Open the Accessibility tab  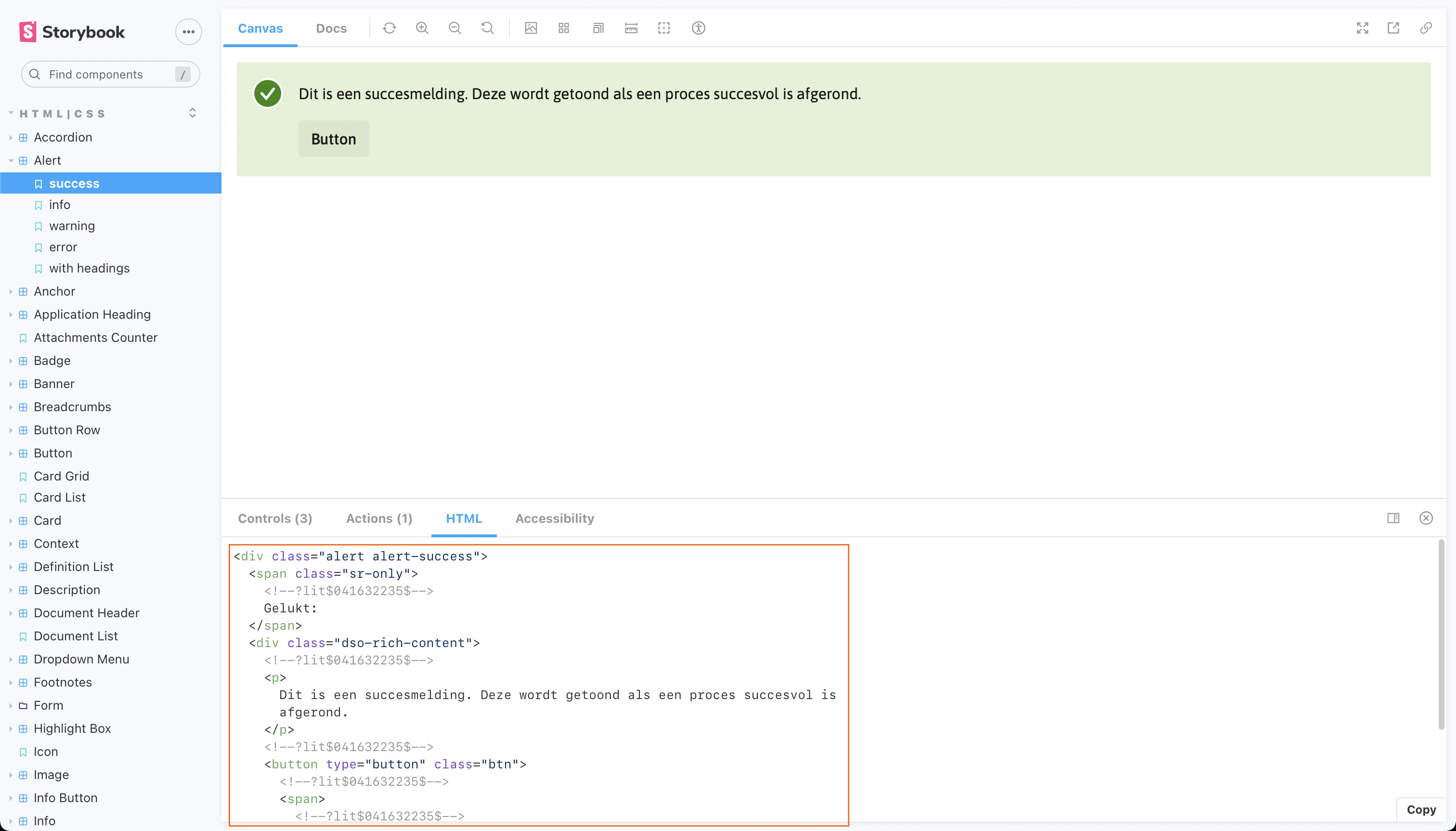554,518
